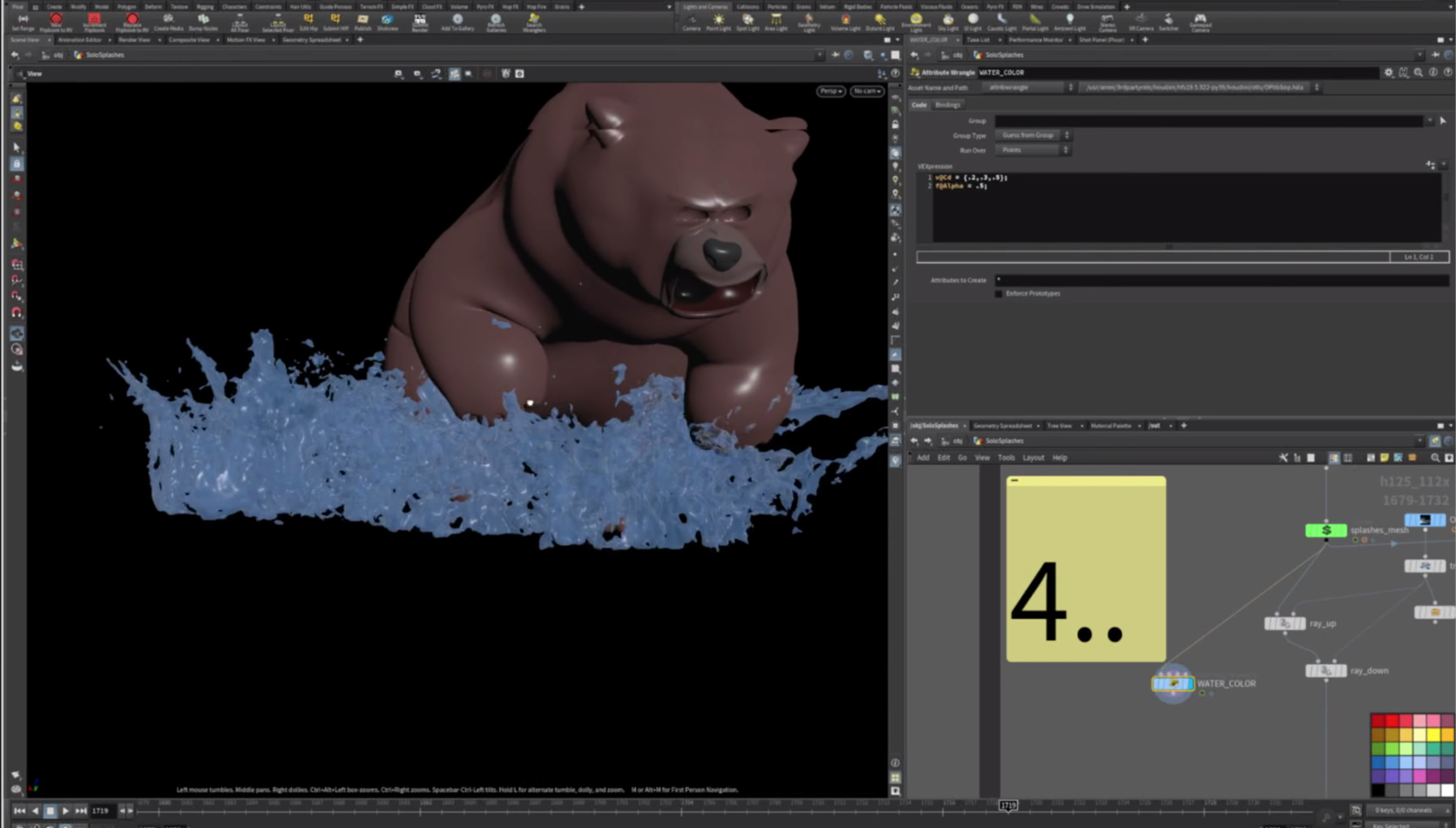Viewport: 1456px width, 828px height.
Task: Open the Persp viewport dropdown
Action: [831, 91]
